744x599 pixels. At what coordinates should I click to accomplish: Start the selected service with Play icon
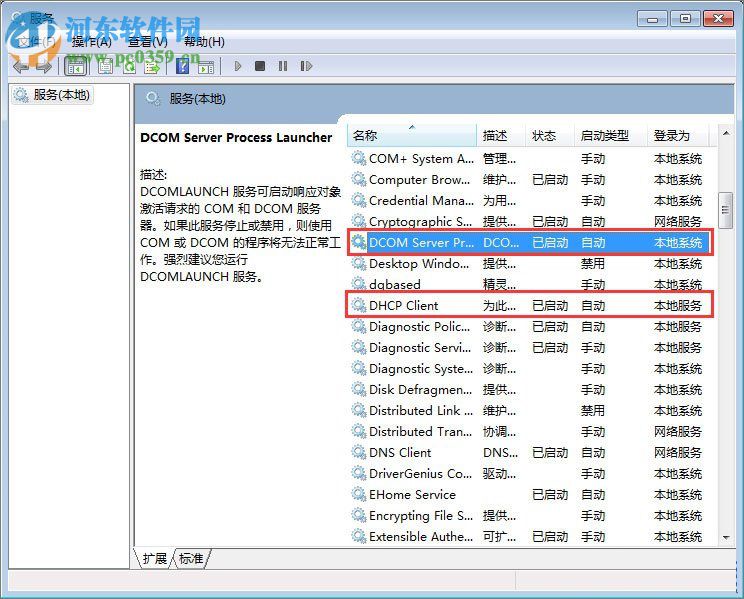[x=238, y=66]
